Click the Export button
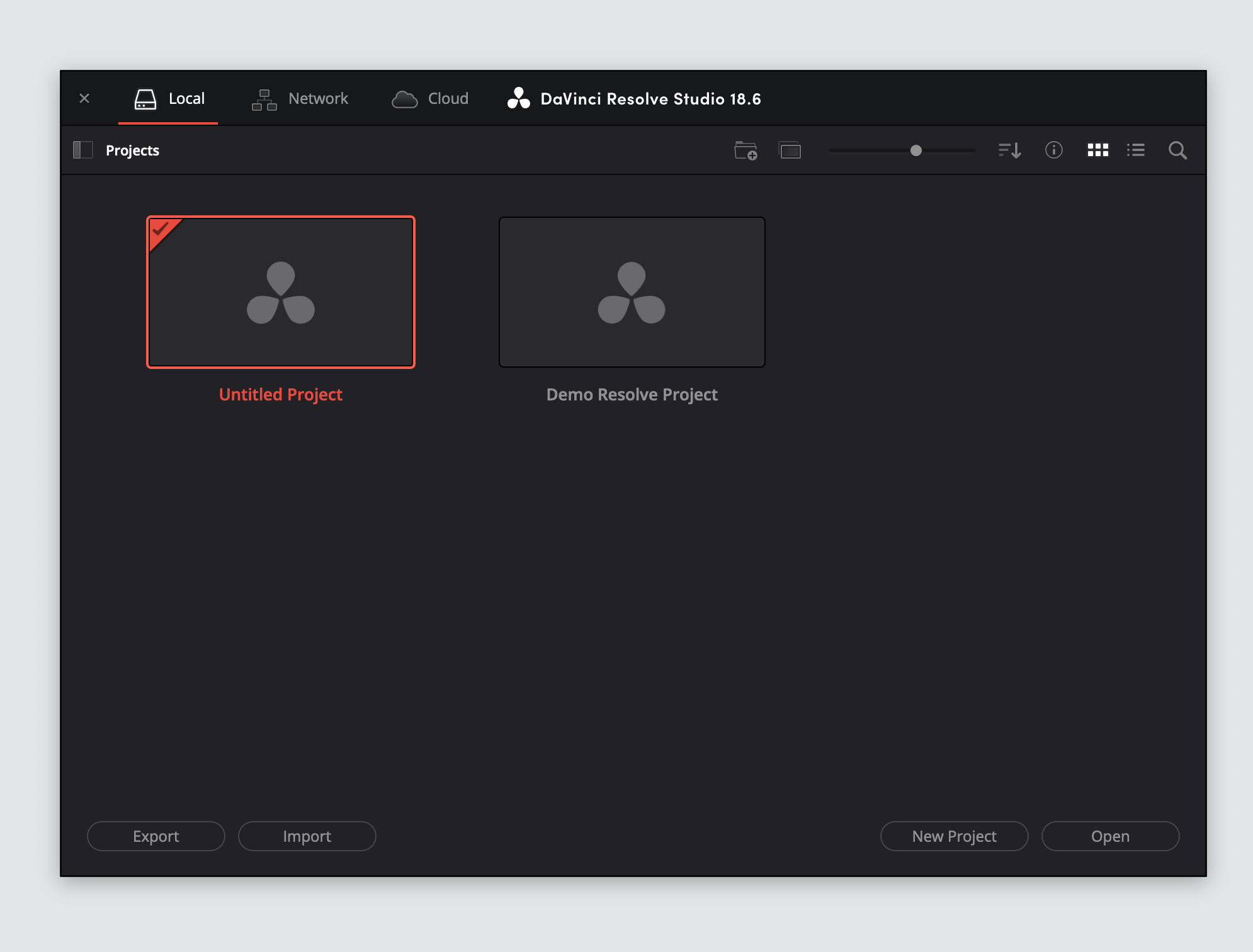This screenshot has width=1253, height=952. [x=156, y=836]
